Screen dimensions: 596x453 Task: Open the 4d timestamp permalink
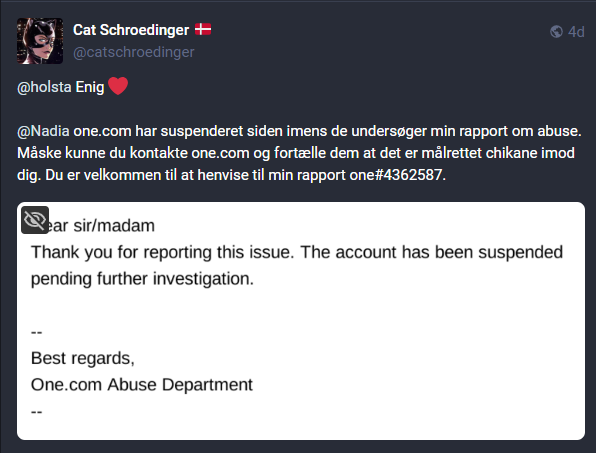pyautogui.click(x=576, y=32)
